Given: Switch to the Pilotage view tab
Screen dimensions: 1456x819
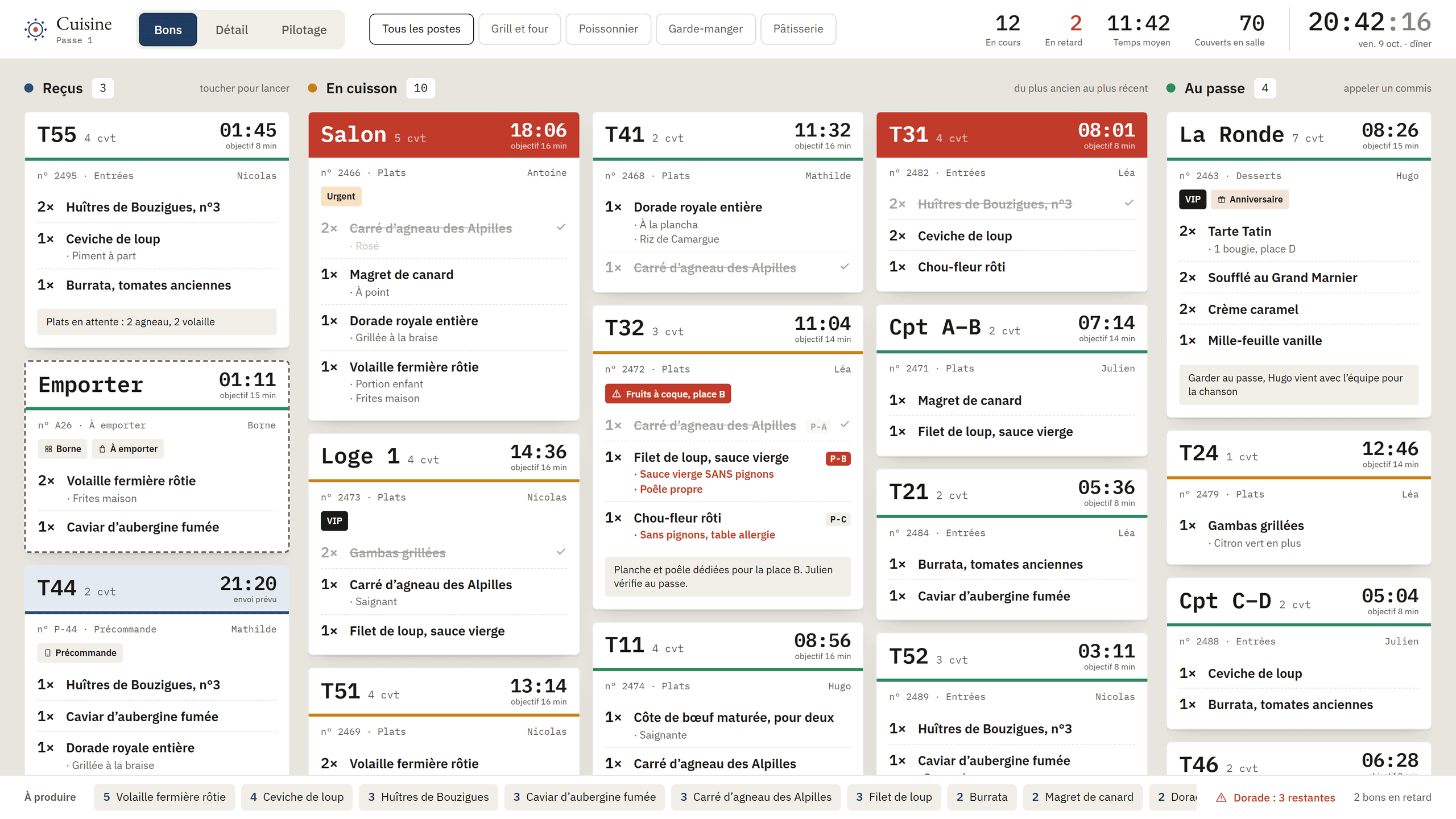Looking at the screenshot, I should pos(304,30).
